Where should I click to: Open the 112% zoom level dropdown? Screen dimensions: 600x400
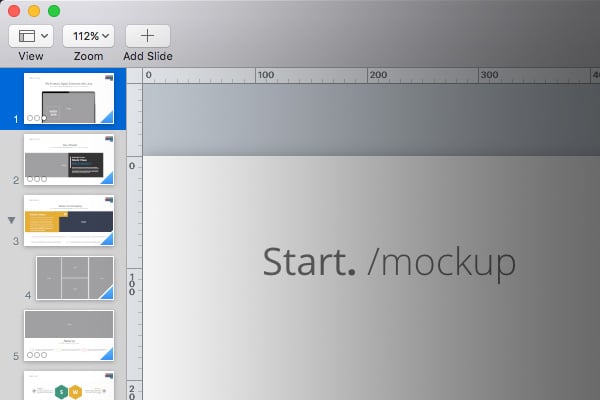point(88,36)
